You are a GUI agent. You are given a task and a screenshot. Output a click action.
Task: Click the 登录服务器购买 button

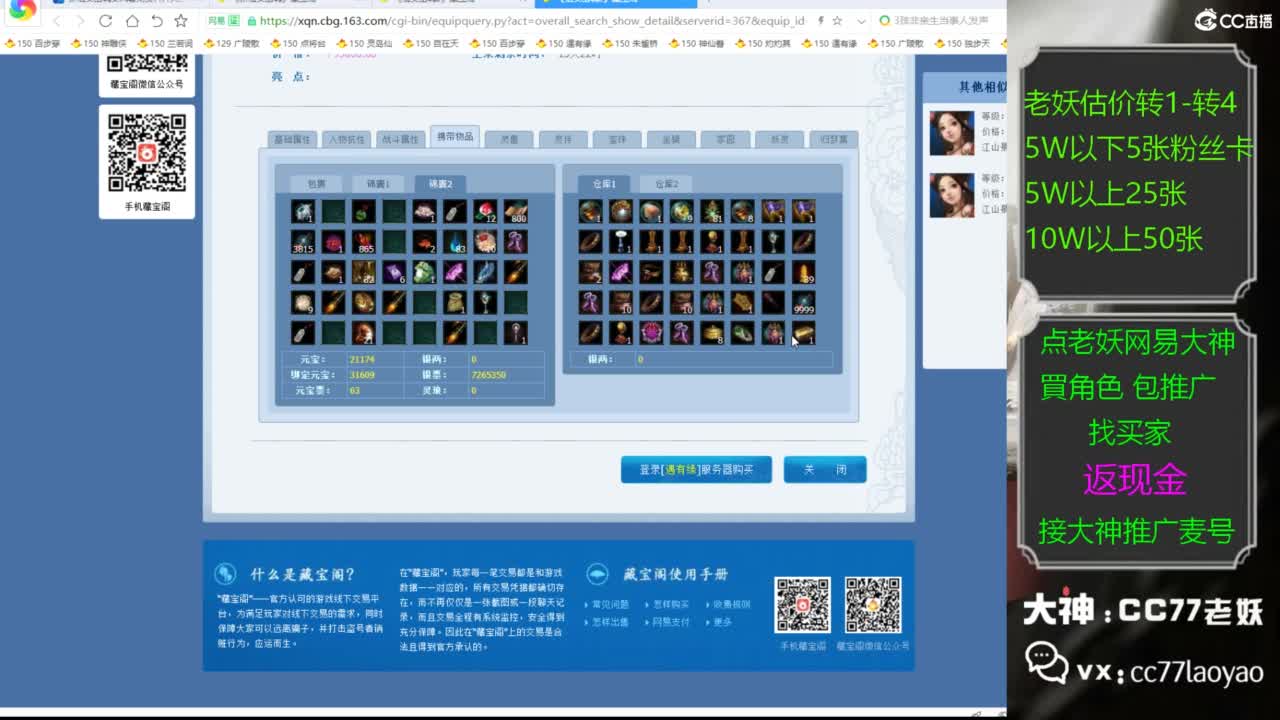696,469
